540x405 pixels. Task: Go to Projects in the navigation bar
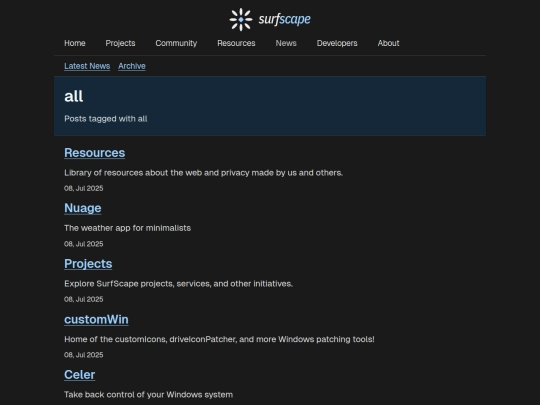click(120, 43)
